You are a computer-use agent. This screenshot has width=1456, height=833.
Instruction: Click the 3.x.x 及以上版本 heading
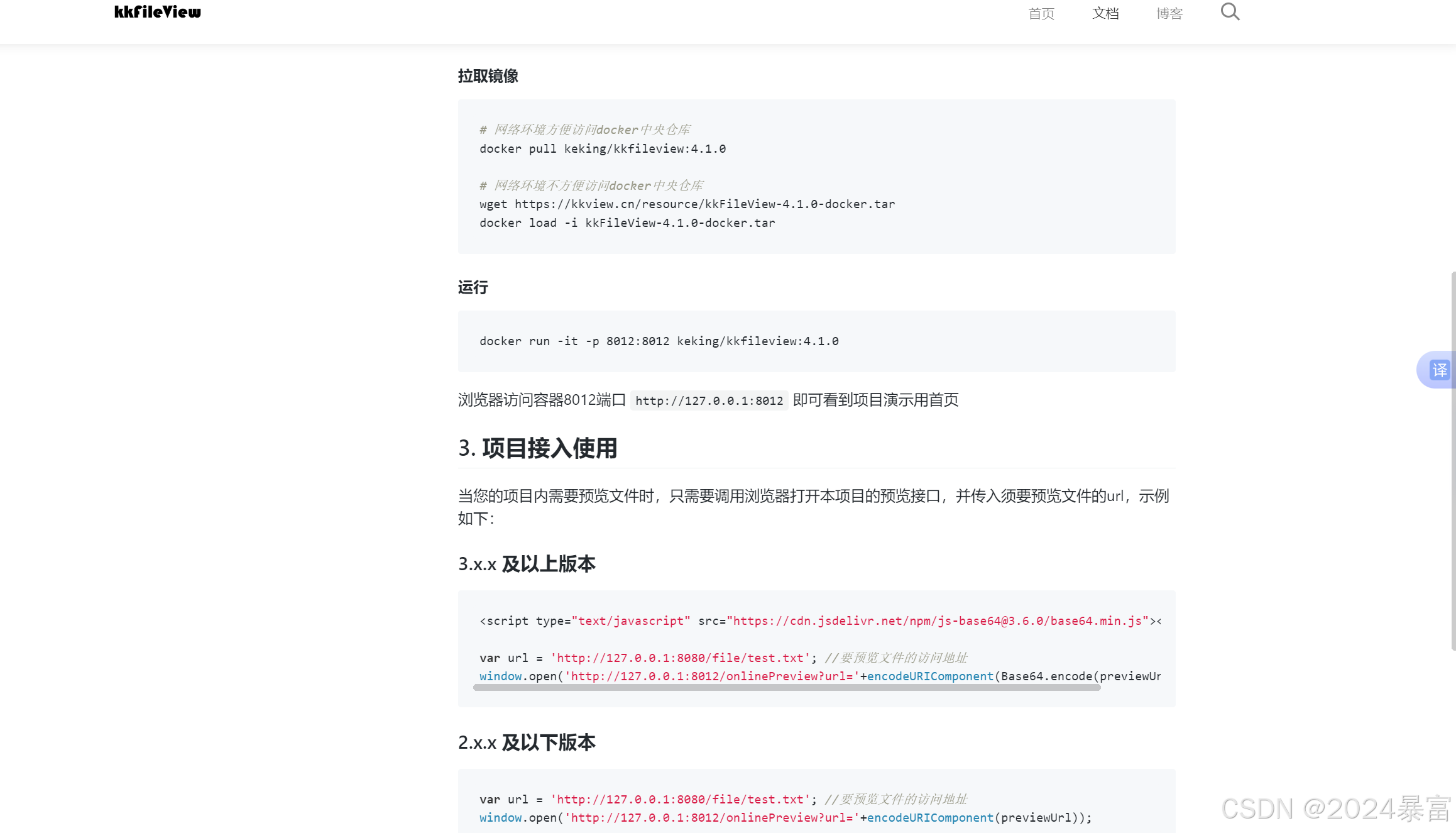coord(527,564)
